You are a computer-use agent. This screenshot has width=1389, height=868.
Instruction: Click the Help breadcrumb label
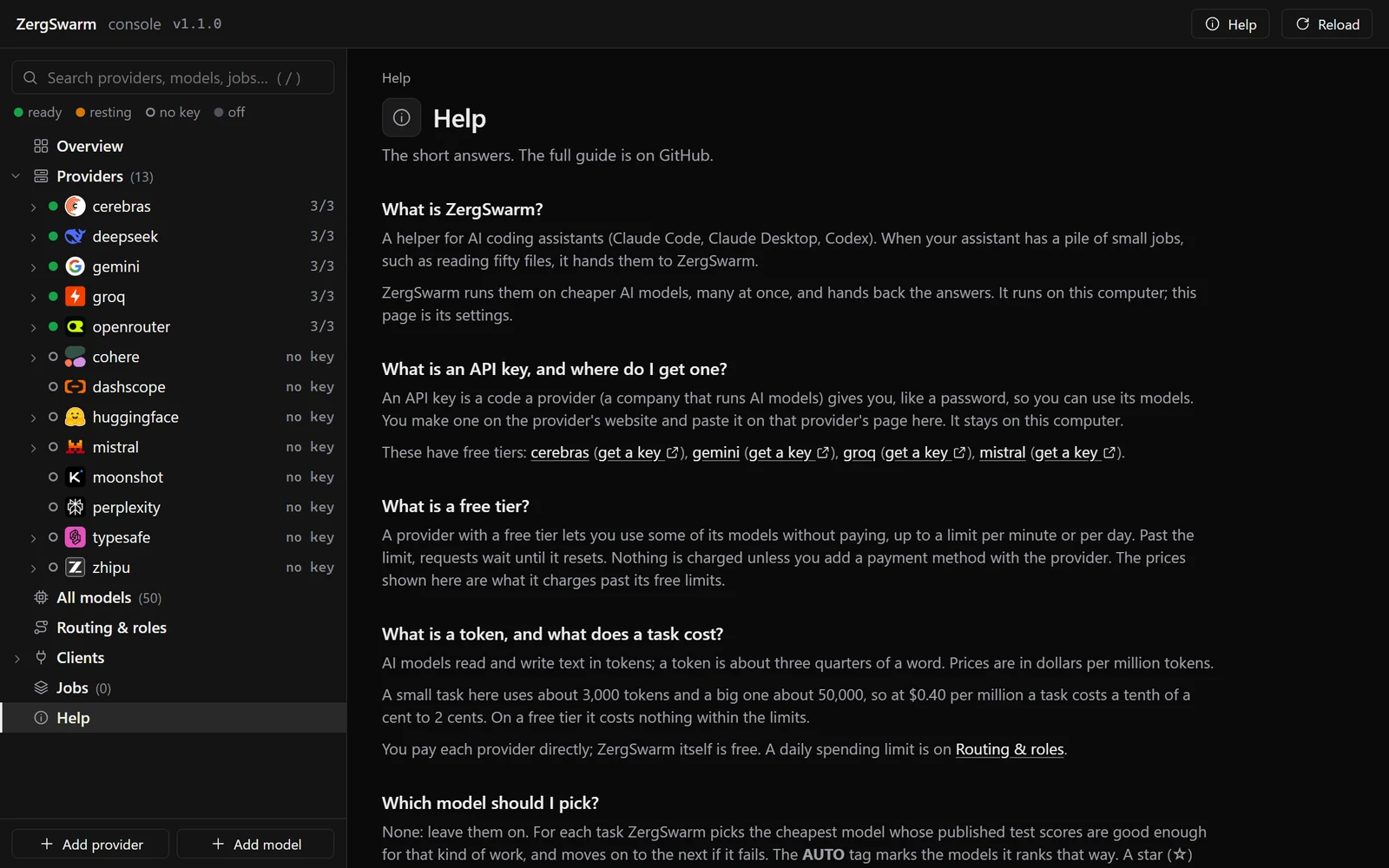pyautogui.click(x=396, y=78)
